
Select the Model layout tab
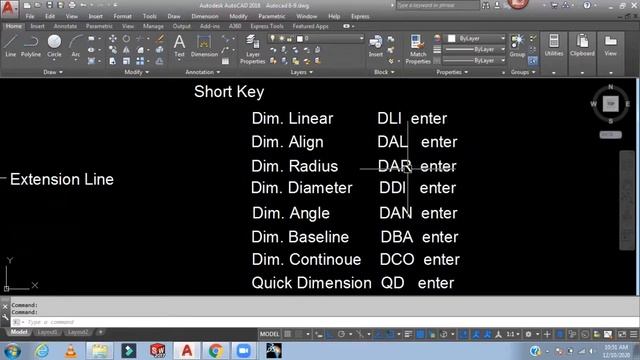(x=19, y=332)
